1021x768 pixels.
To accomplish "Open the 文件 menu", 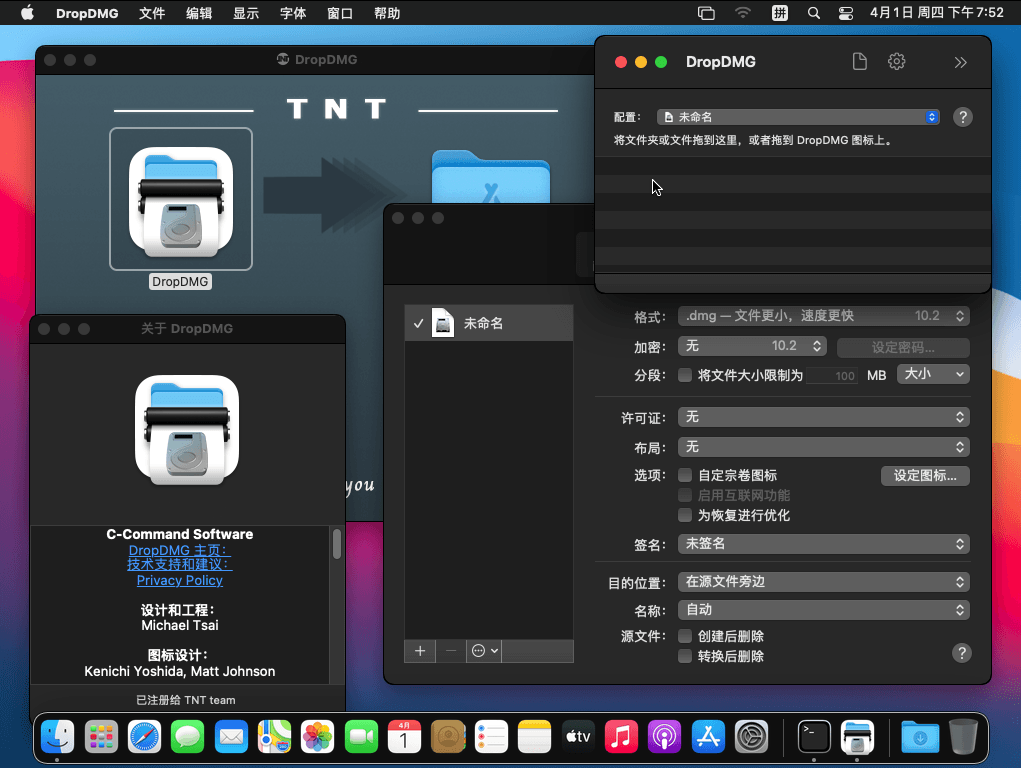I will click(x=152, y=13).
